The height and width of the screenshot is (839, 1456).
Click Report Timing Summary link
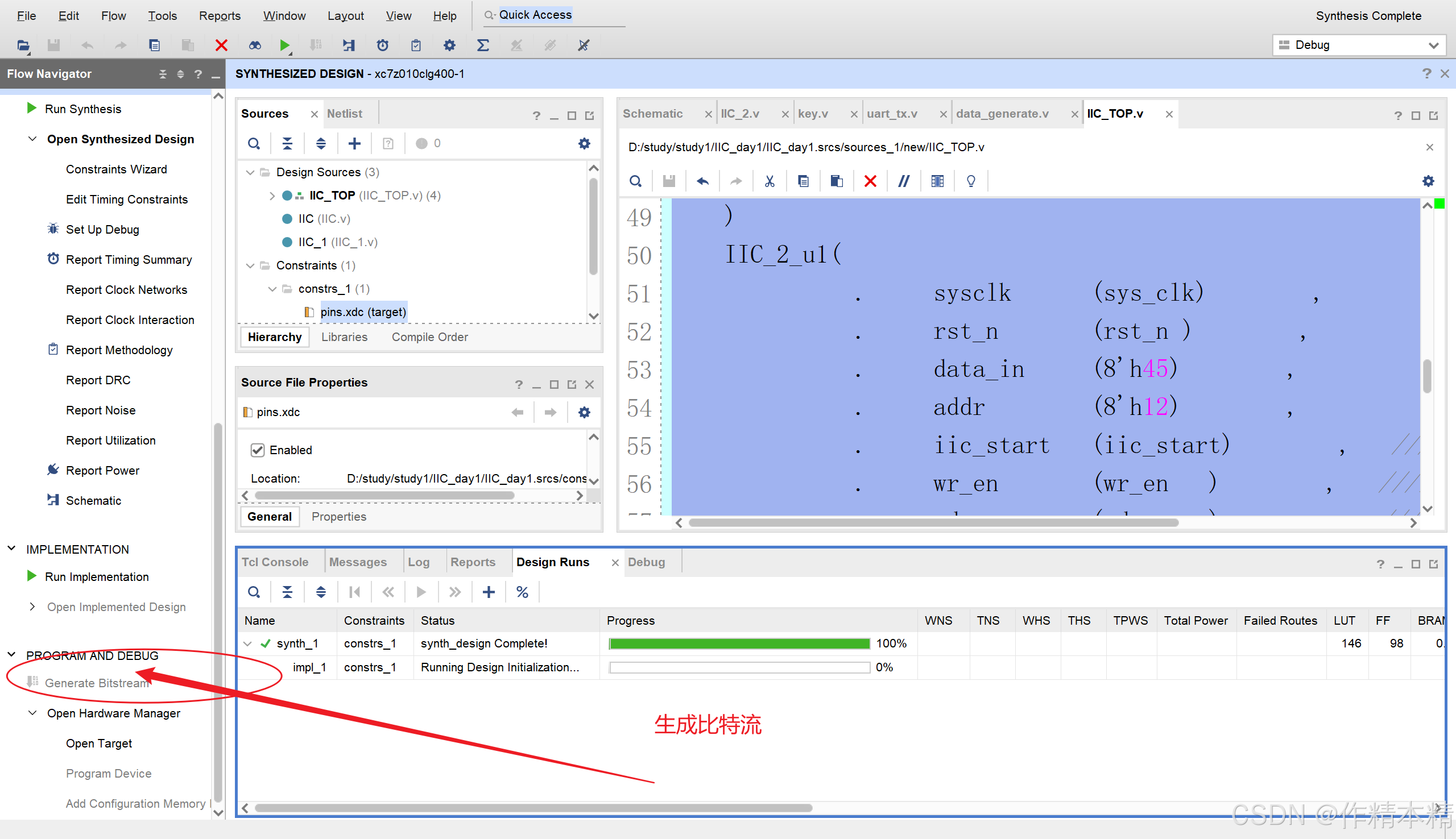[x=129, y=260]
